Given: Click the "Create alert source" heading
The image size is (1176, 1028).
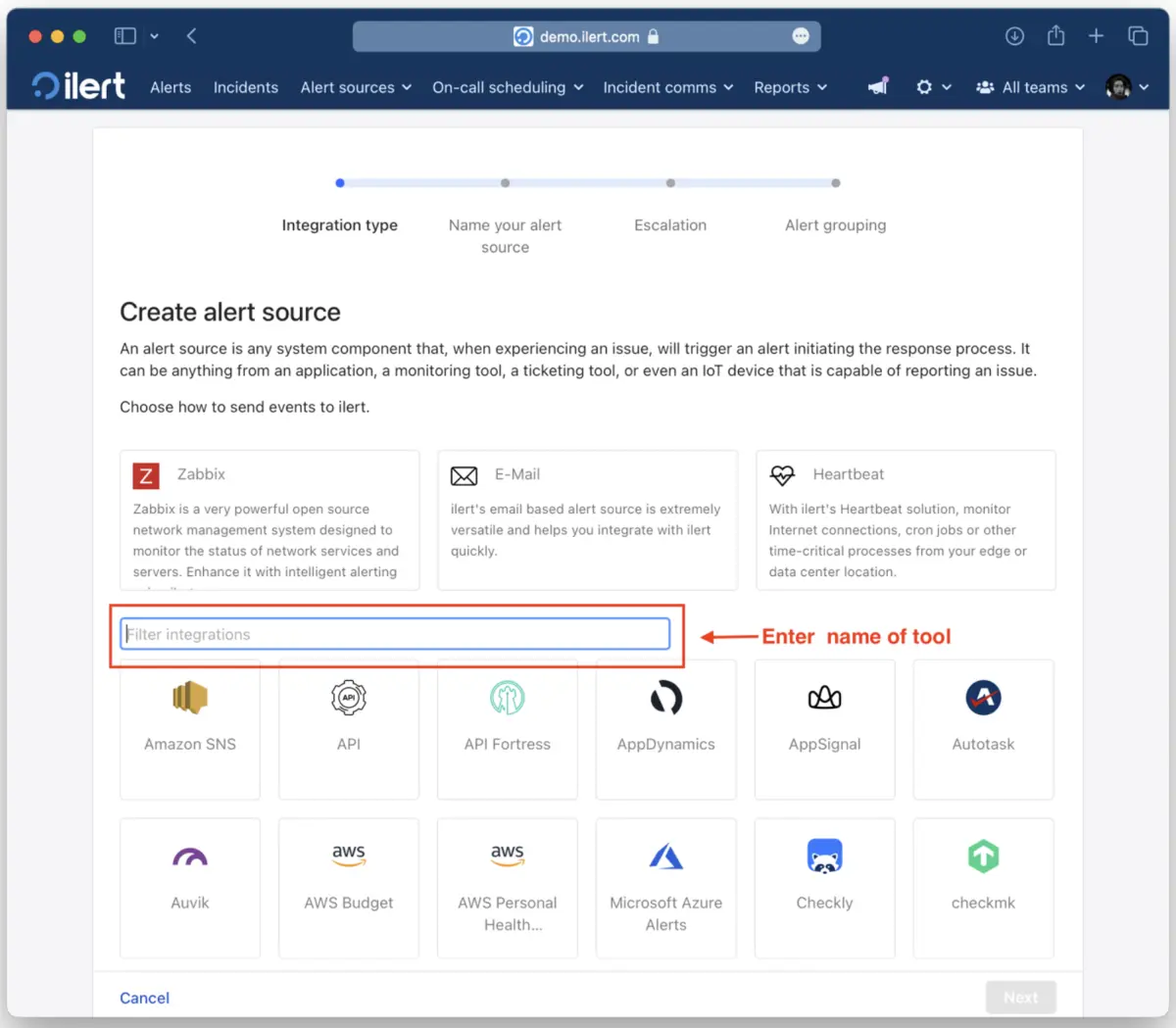Looking at the screenshot, I should (x=230, y=313).
